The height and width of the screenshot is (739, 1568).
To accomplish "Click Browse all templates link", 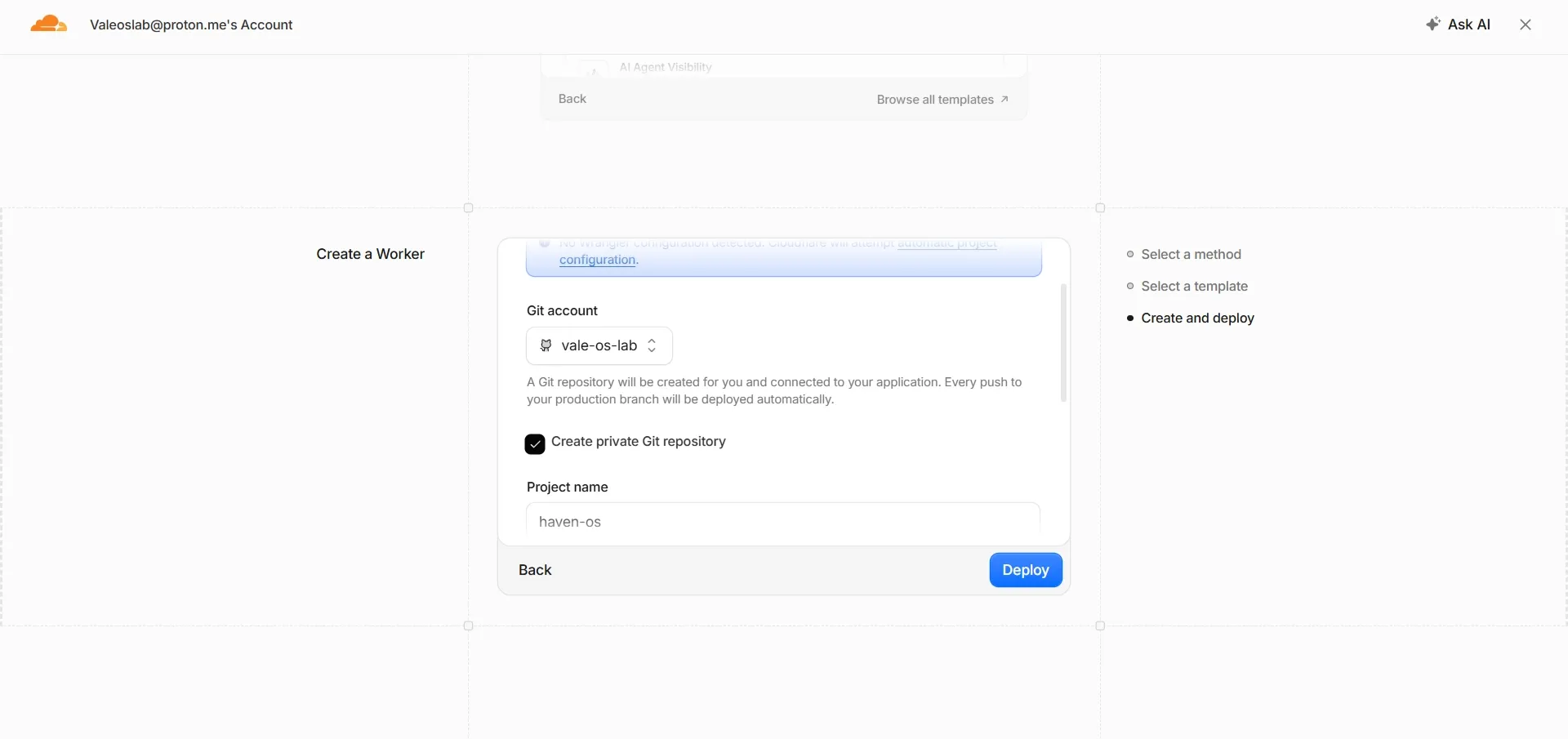I will pyautogui.click(x=935, y=100).
